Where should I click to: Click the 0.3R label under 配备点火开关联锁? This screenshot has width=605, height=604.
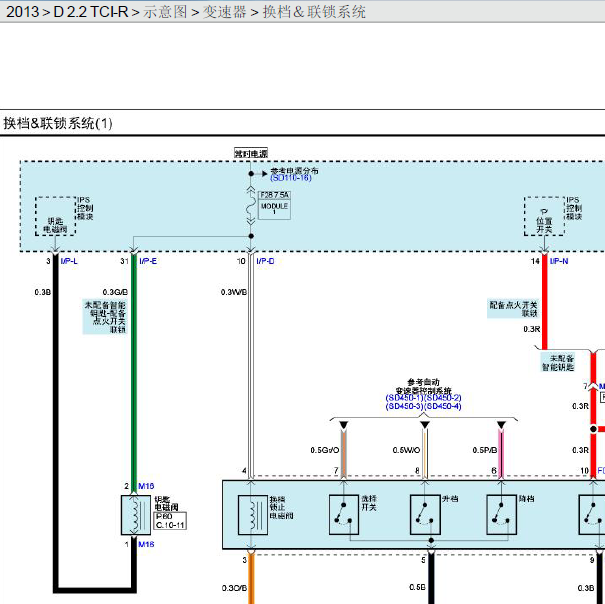pos(532,329)
